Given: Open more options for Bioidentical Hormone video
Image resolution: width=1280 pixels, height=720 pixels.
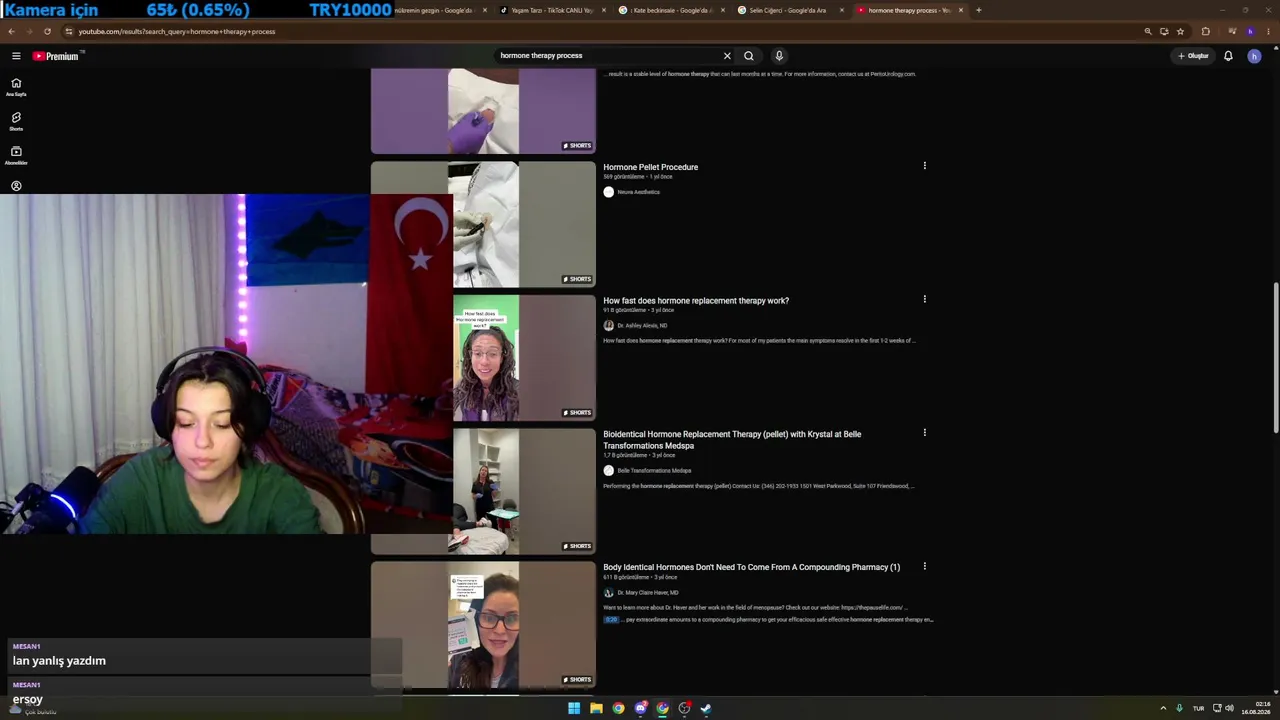Looking at the screenshot, I should point(924,433).
